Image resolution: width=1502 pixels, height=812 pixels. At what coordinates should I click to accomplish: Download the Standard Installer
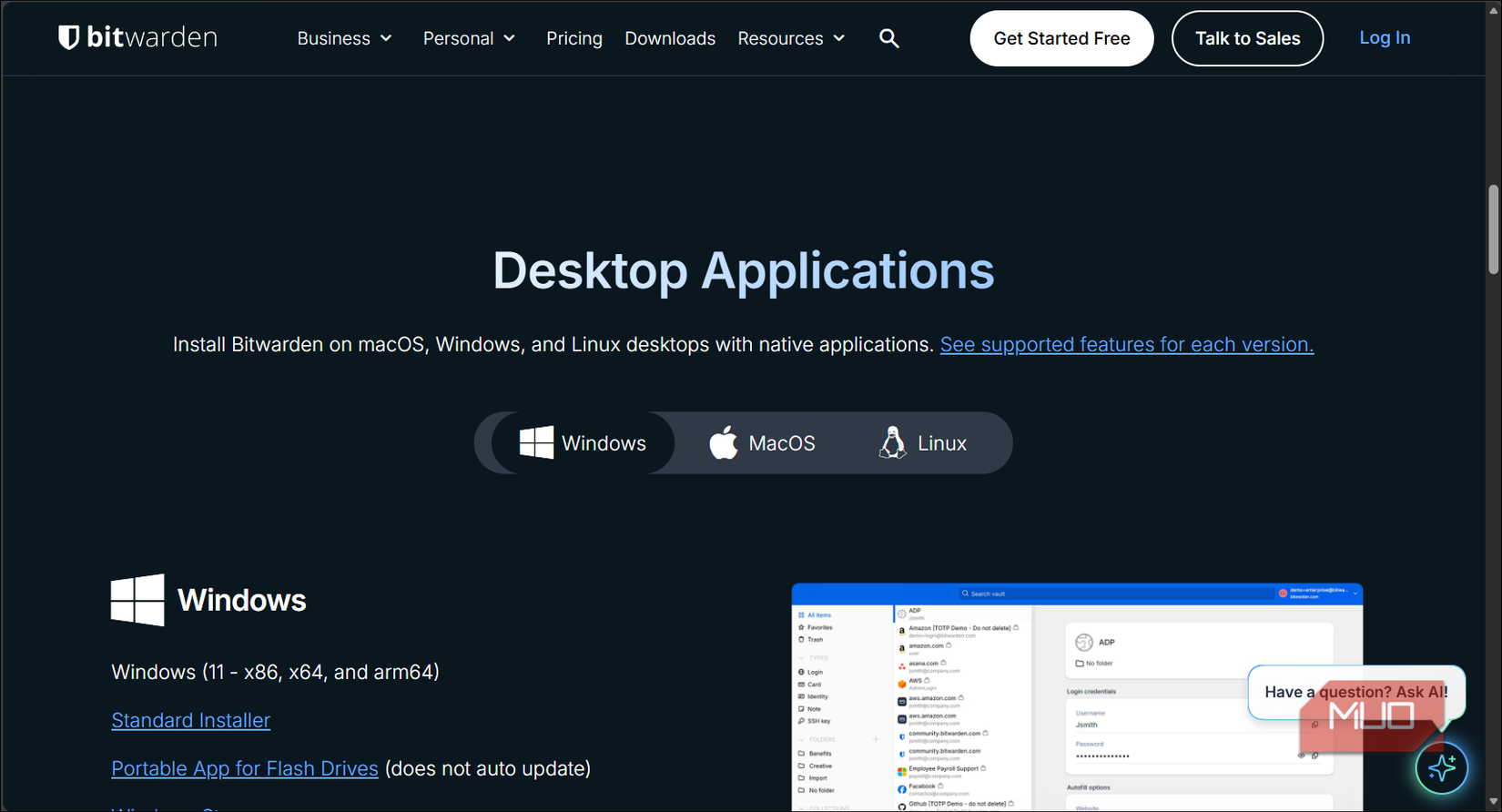pyautogui.click(x=190, y=720)
